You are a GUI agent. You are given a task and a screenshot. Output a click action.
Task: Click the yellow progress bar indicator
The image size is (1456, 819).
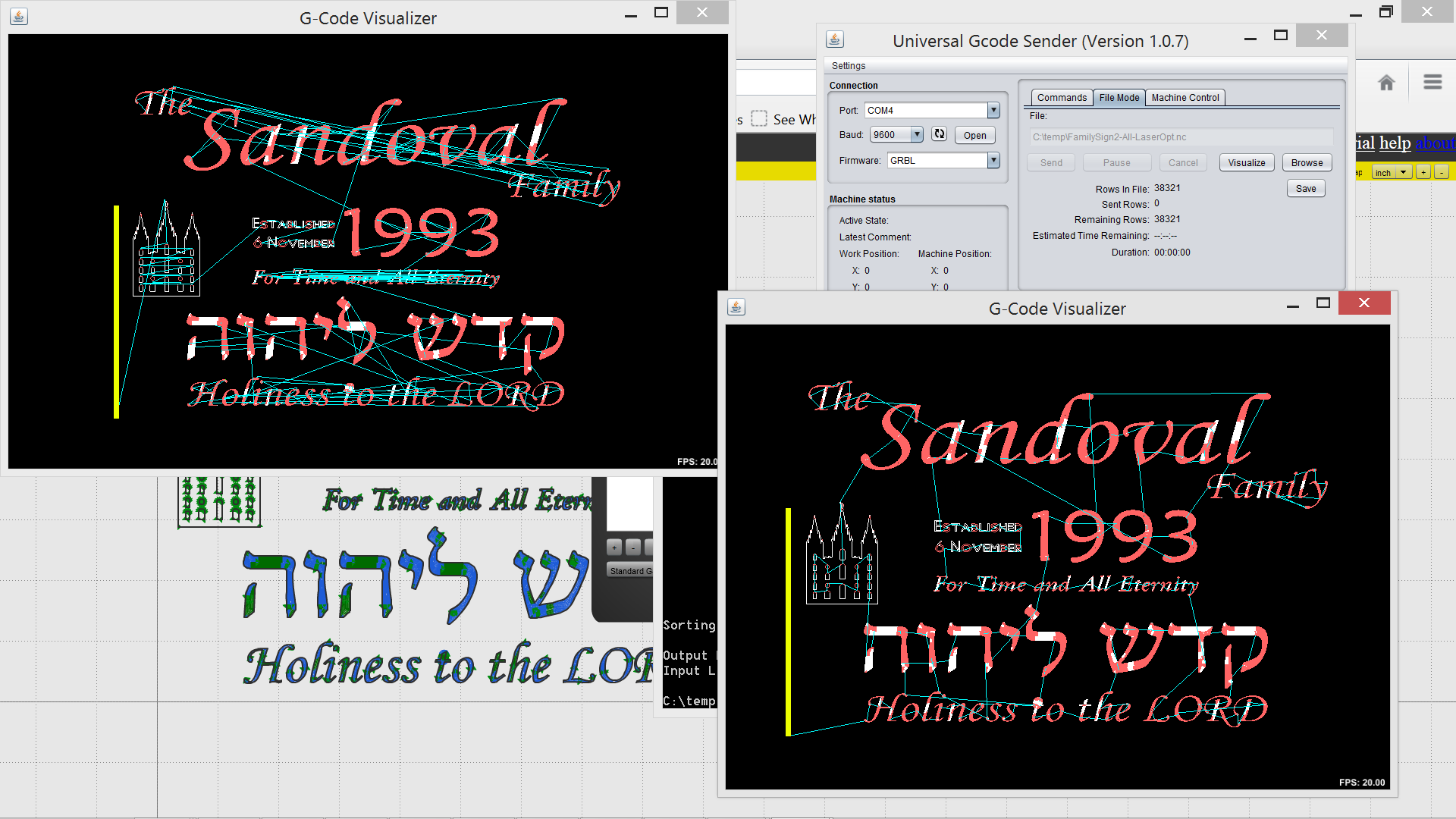click(775, 168)
